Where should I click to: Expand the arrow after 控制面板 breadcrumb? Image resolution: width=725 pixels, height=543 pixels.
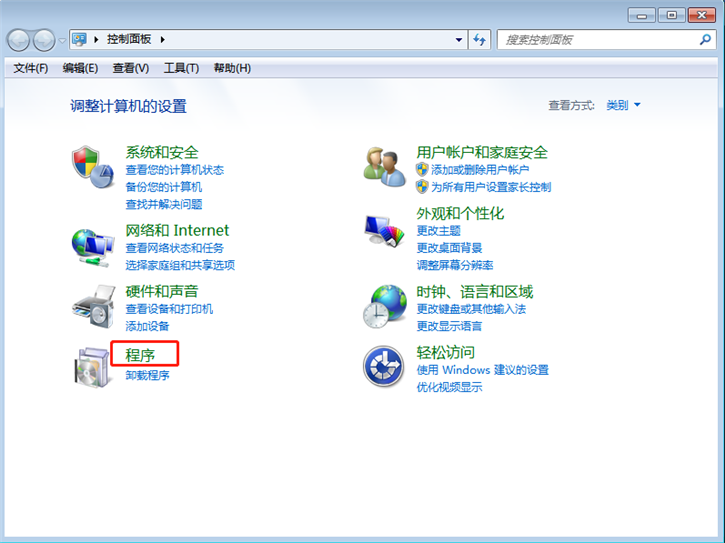tap(163, 40)
